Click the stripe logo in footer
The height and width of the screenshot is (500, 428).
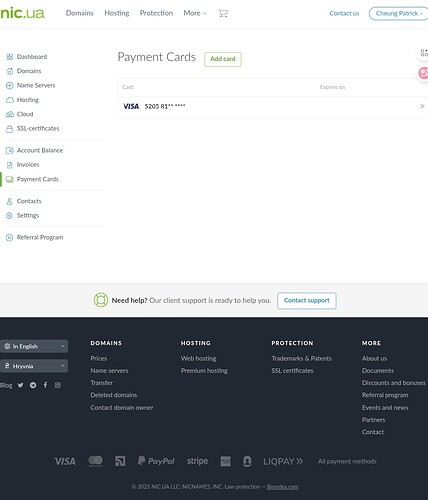[x=197, y=461]
